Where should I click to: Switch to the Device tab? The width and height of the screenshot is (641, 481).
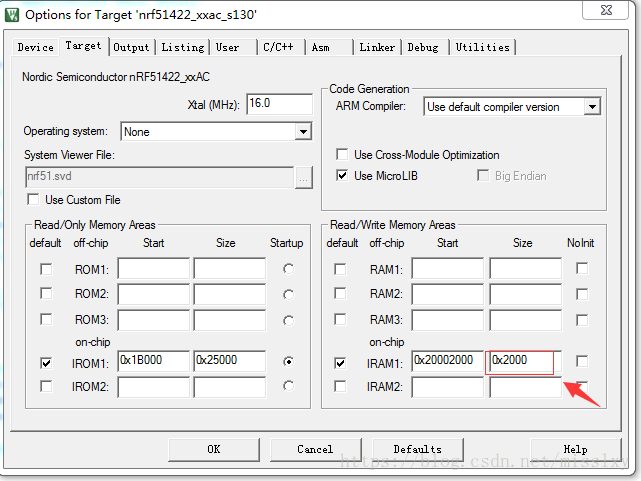36,47
